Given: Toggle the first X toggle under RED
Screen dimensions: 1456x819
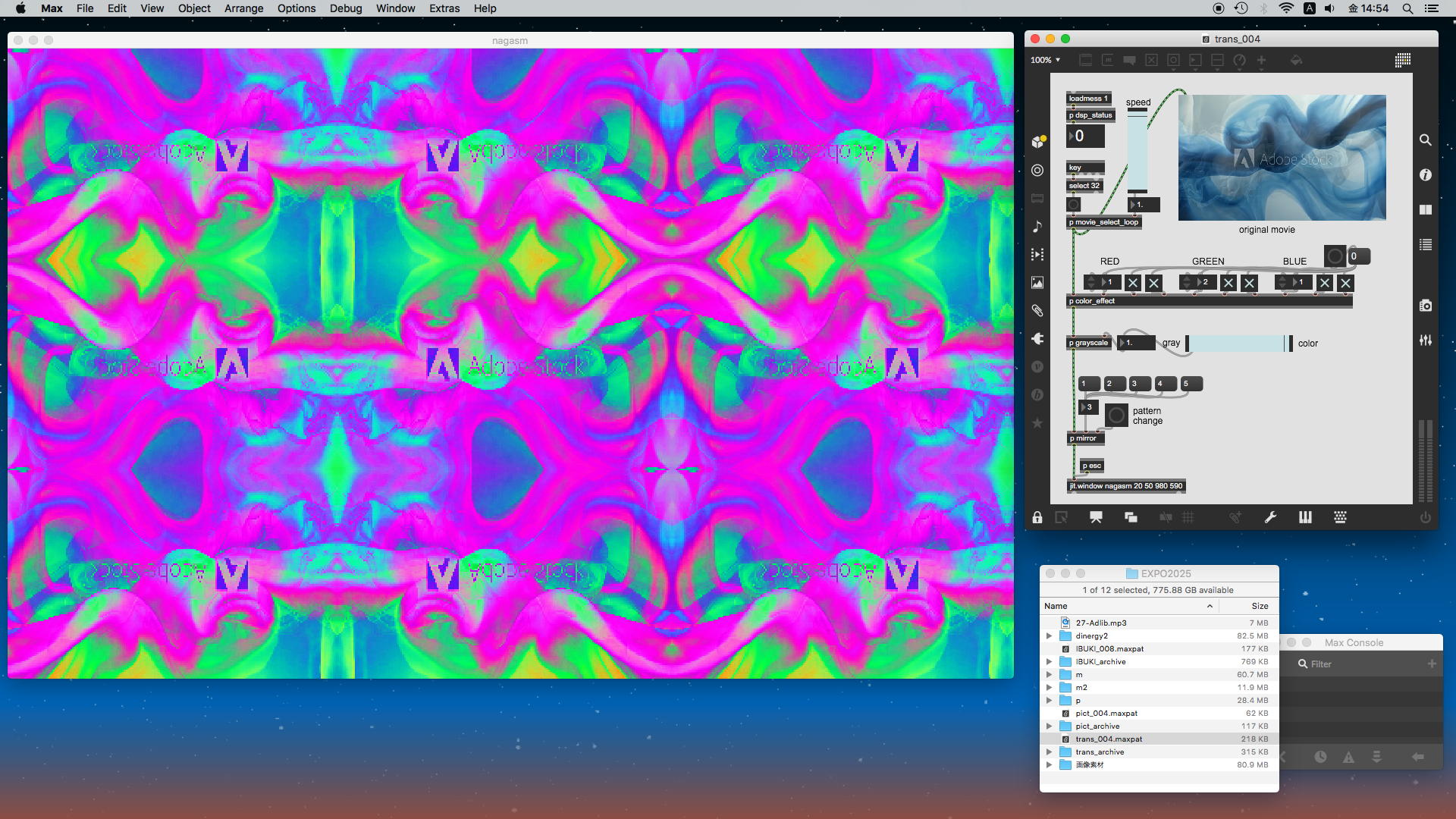Looking at the screenshot, I should [1133, 283].
